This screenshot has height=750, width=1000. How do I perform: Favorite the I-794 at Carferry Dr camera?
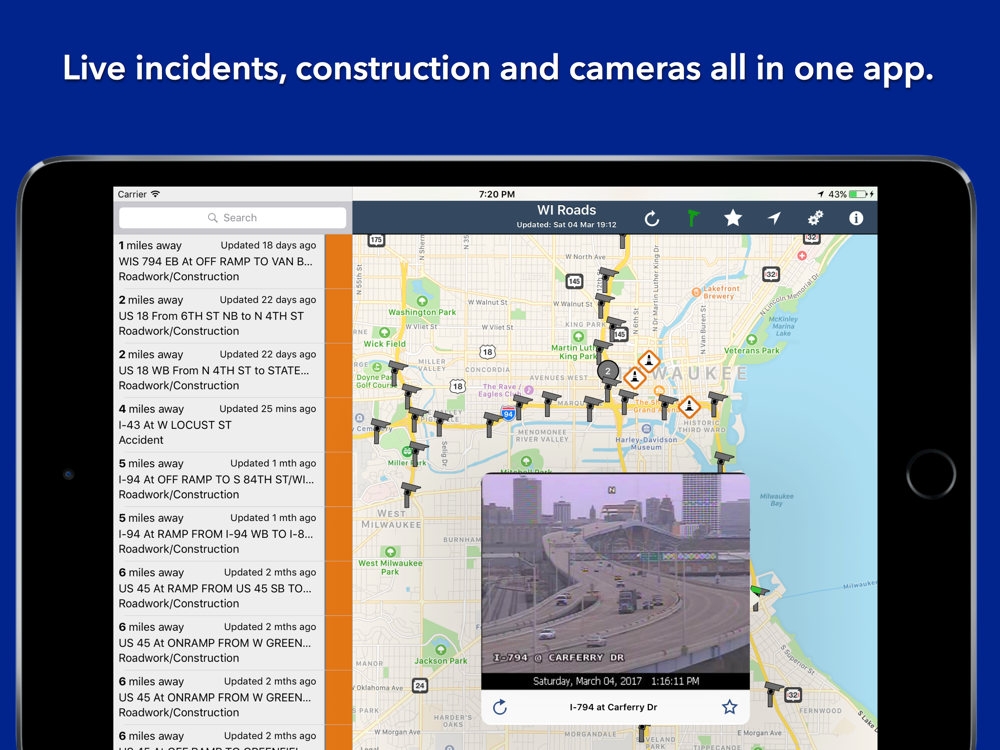pyautogui.click(x=730, y=707)
